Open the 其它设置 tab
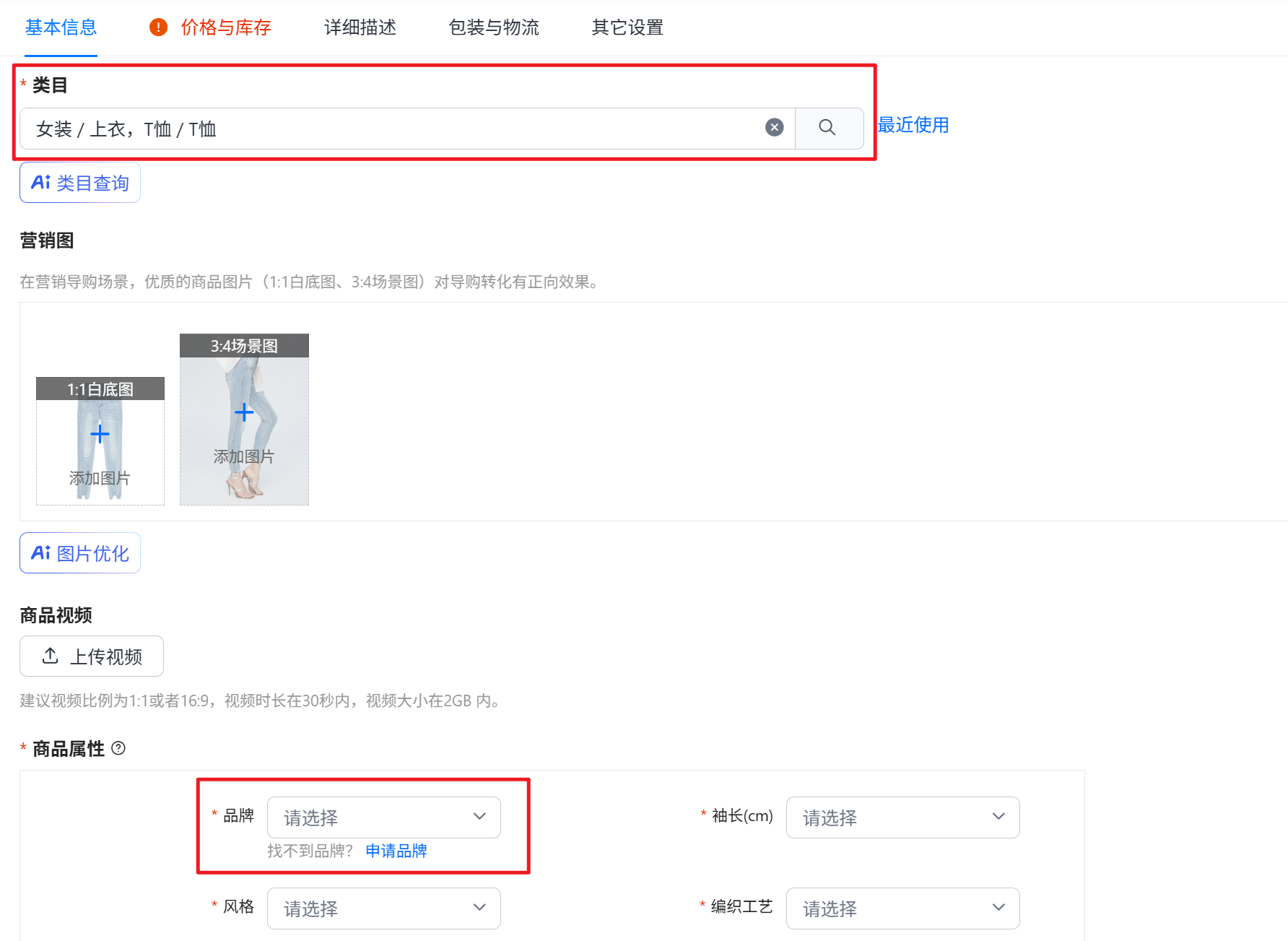The height and width of the screenshot is (941, 1288). (627, 27)
